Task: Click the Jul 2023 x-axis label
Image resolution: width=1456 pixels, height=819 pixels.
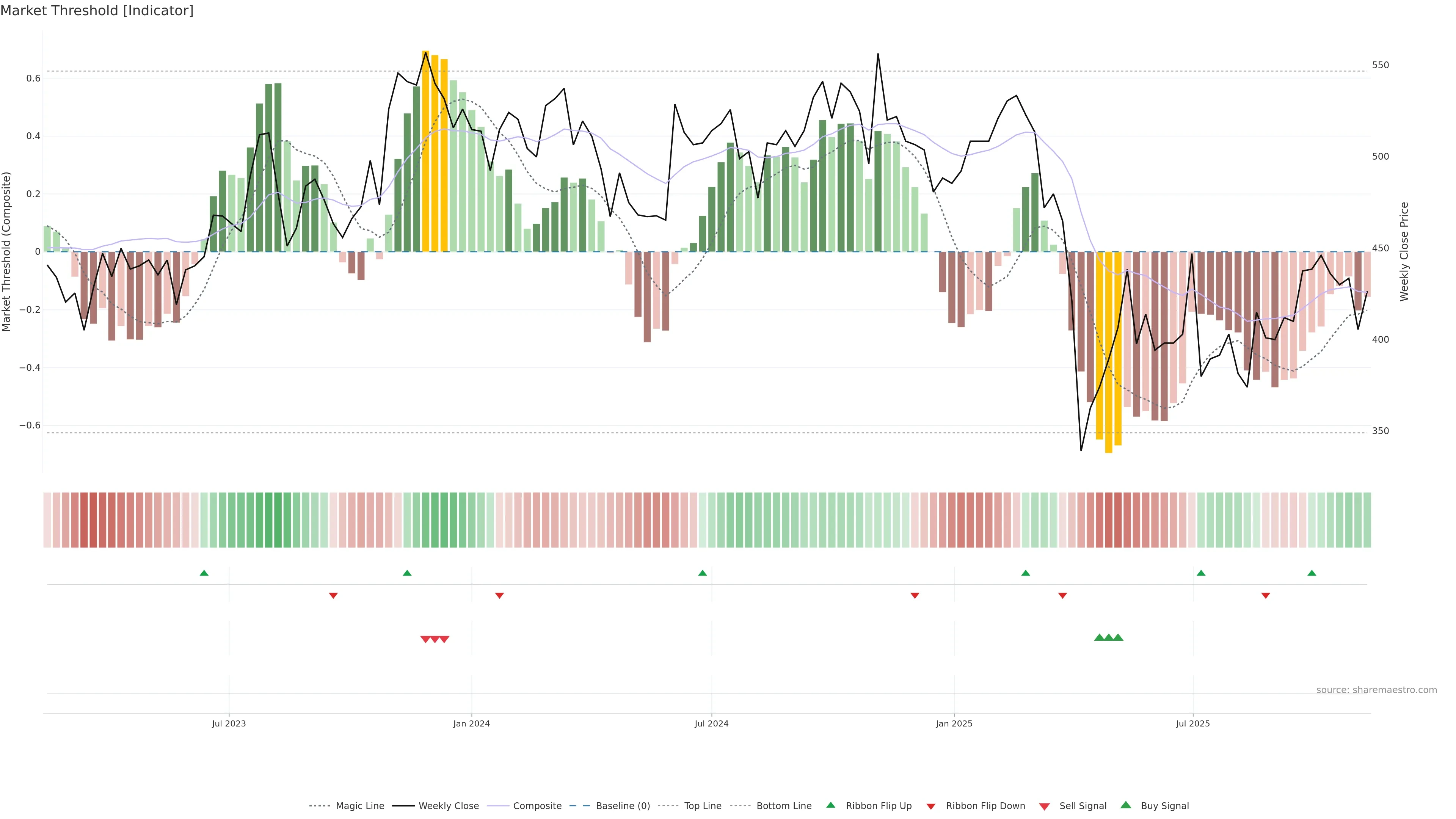Action: (x=229, y=723)
